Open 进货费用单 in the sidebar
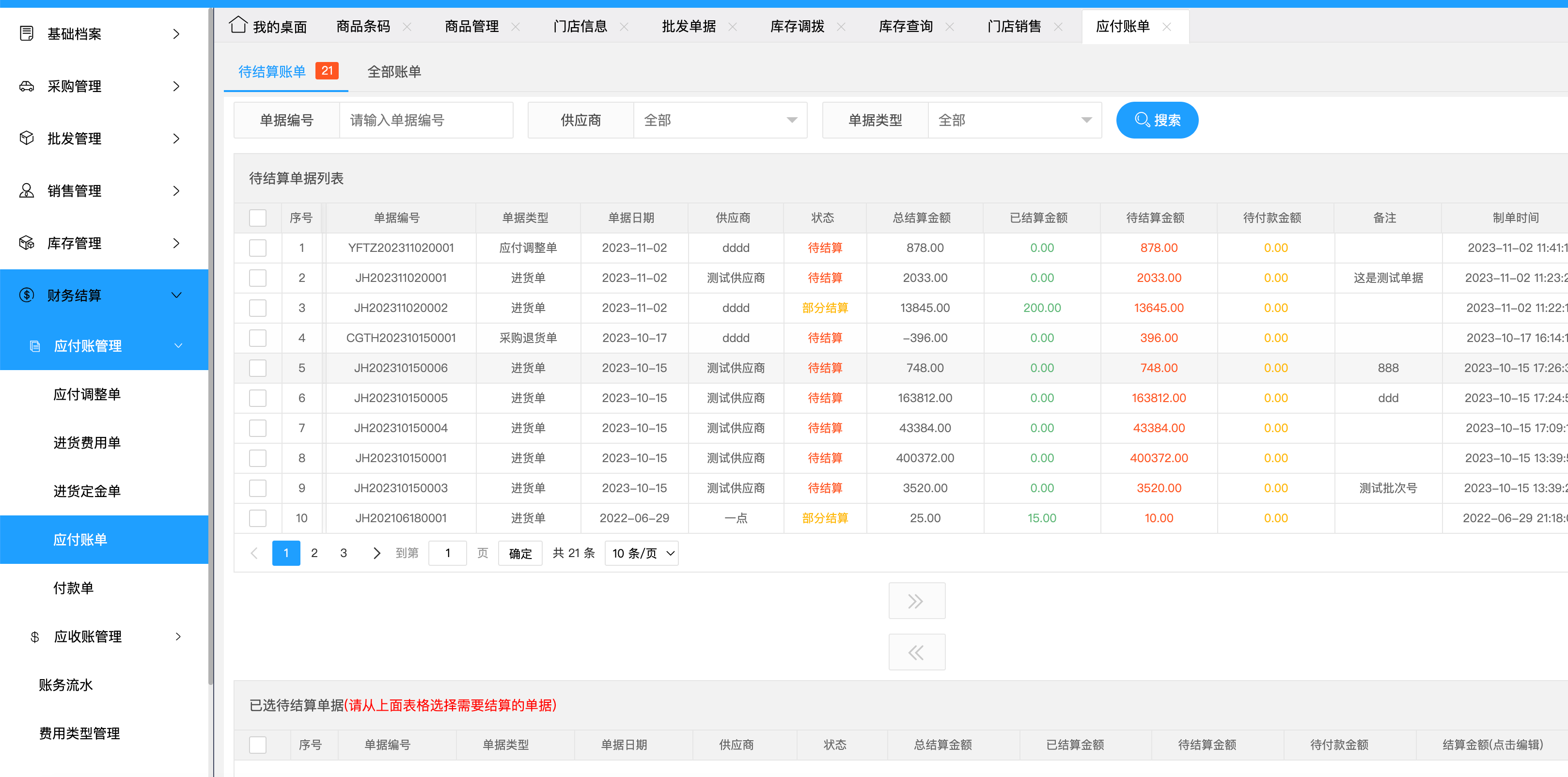The width and height of the screenshot is (1568, 777). click(87, 442)
